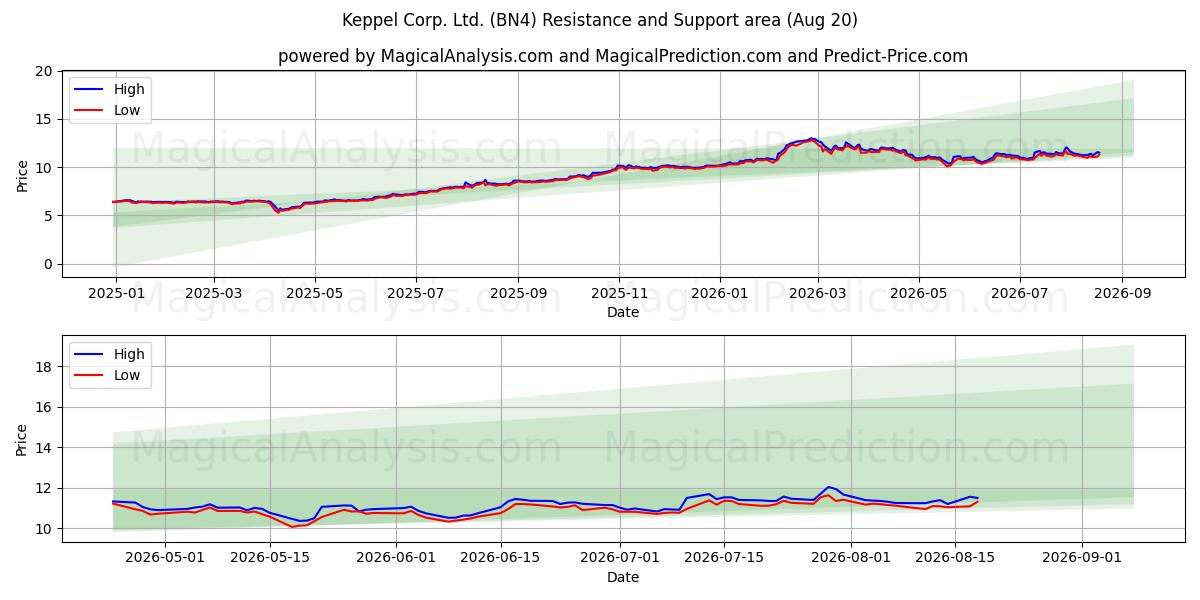This screenshot has height=600, width=1200.
Task: Click bottom chart x-axis label '2026-05-01'
Action: pos(165,558)
